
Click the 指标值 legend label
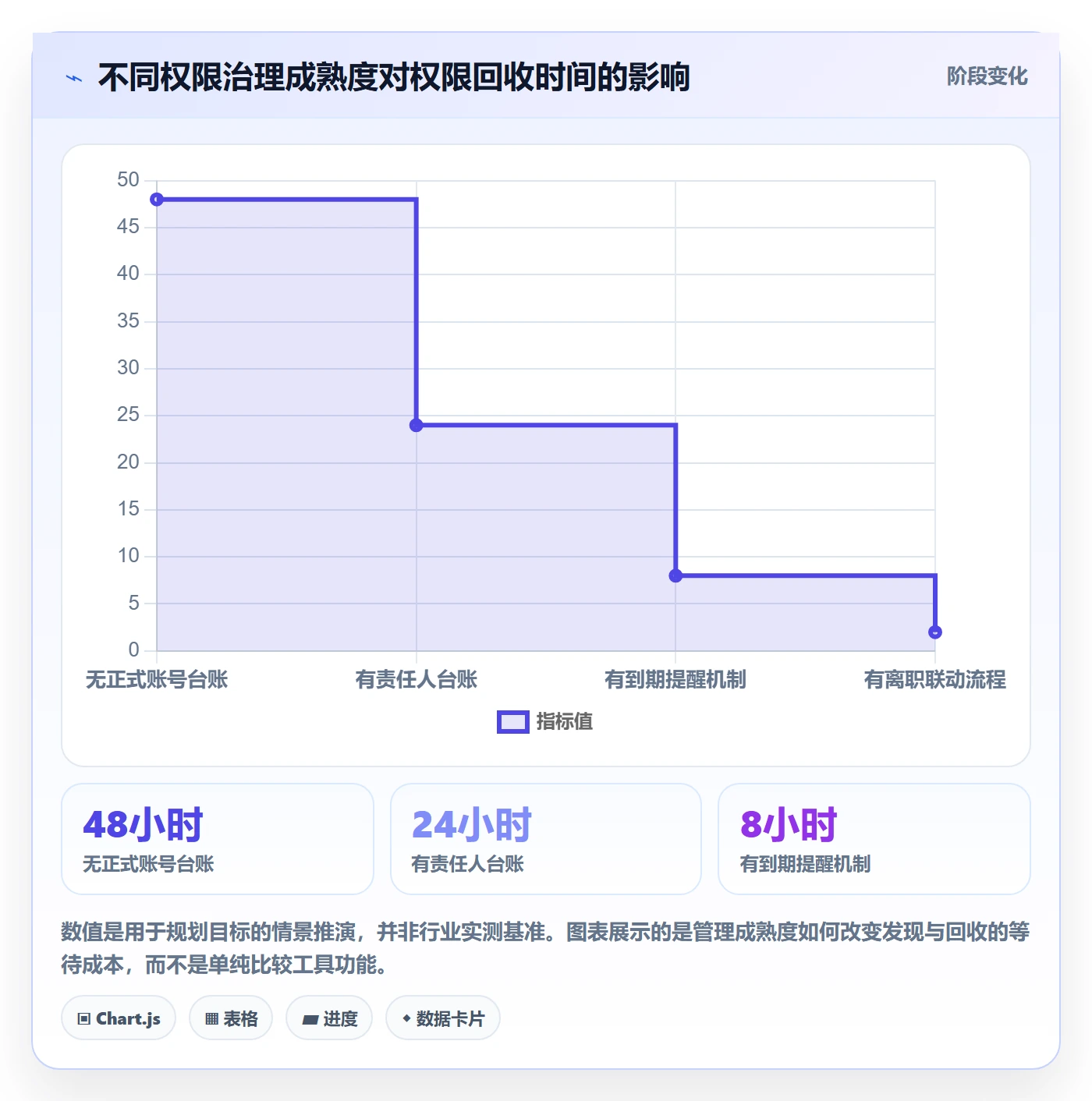(565, 722)
